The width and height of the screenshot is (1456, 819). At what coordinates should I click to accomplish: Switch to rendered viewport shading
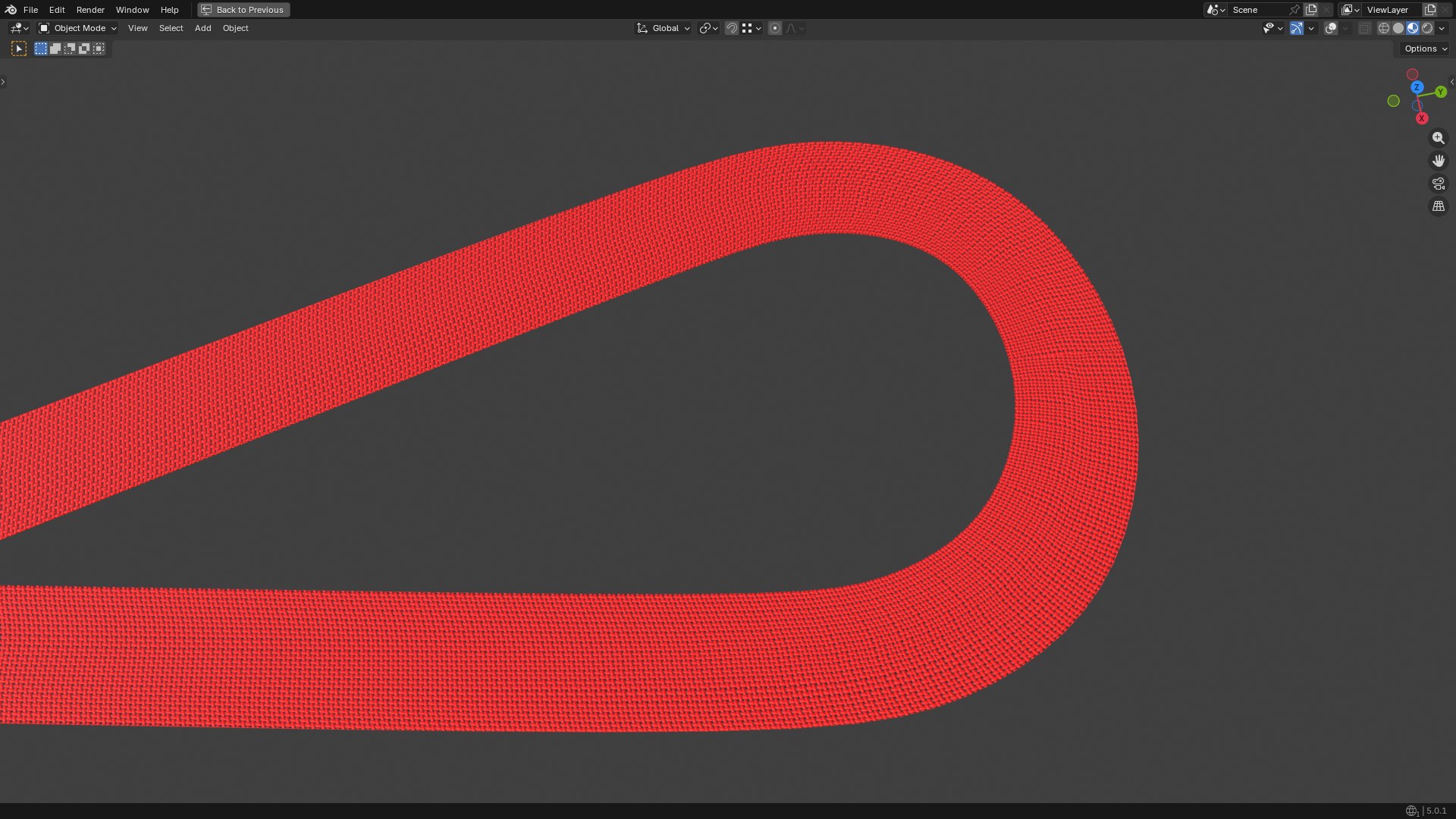tap(1427, 28)
